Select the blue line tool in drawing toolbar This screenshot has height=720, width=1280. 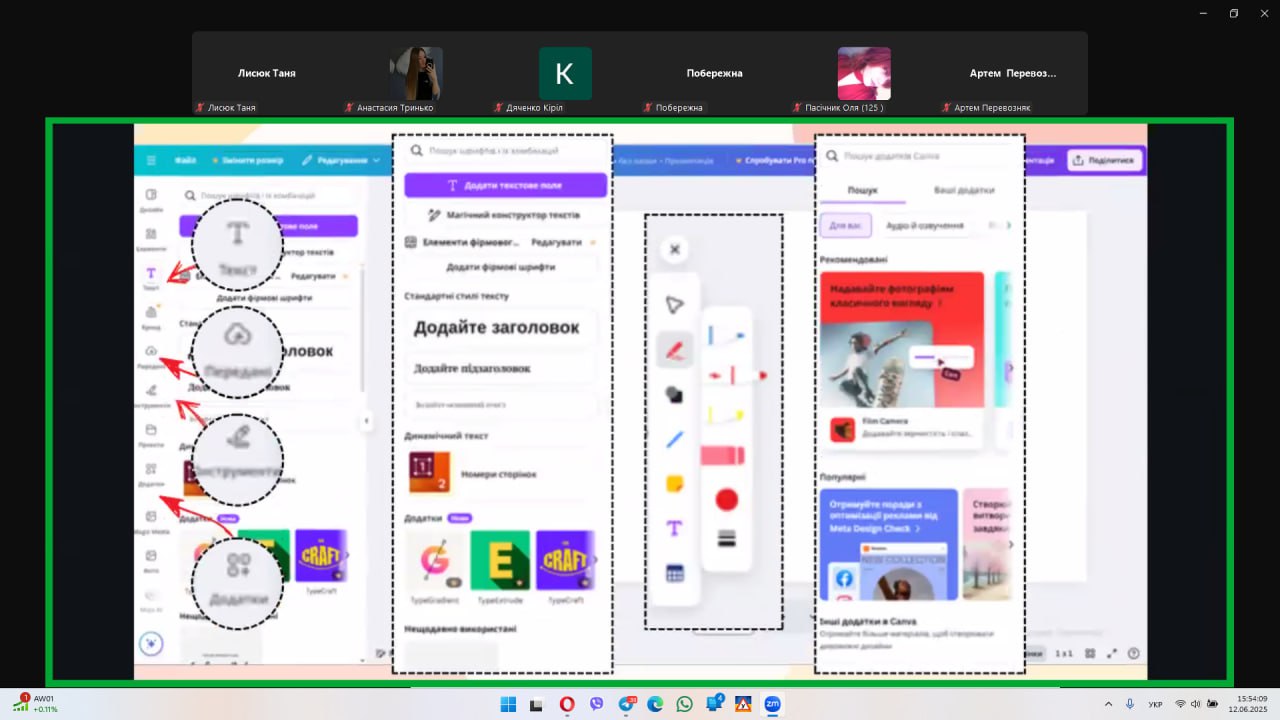(675, 439)
